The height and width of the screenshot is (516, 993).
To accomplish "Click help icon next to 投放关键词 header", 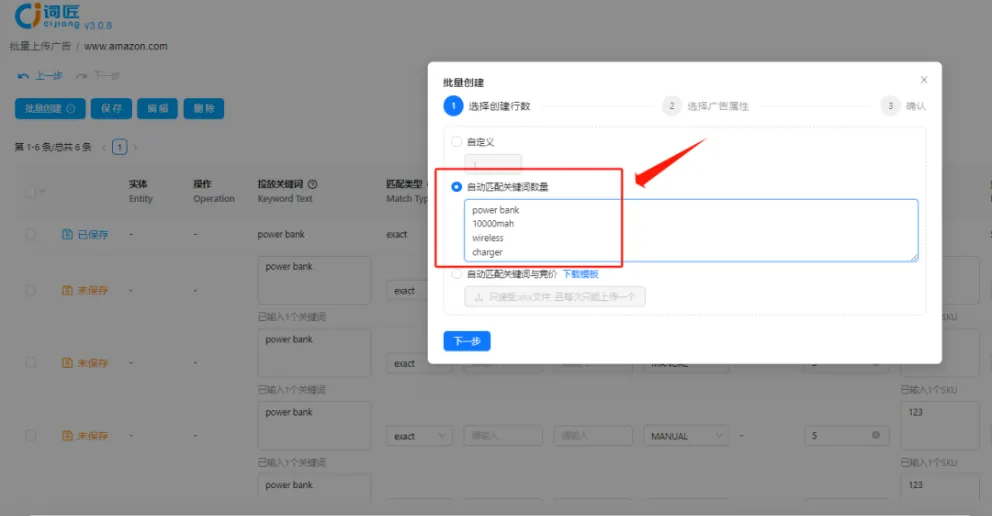I will click(x=313, y=184).
